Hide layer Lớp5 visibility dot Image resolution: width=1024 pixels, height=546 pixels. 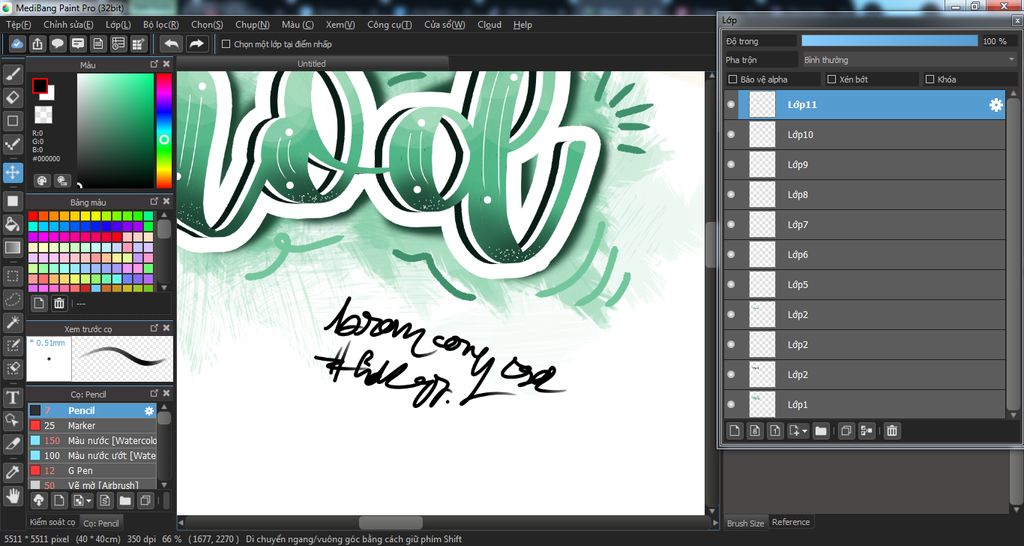coord(731,285)
